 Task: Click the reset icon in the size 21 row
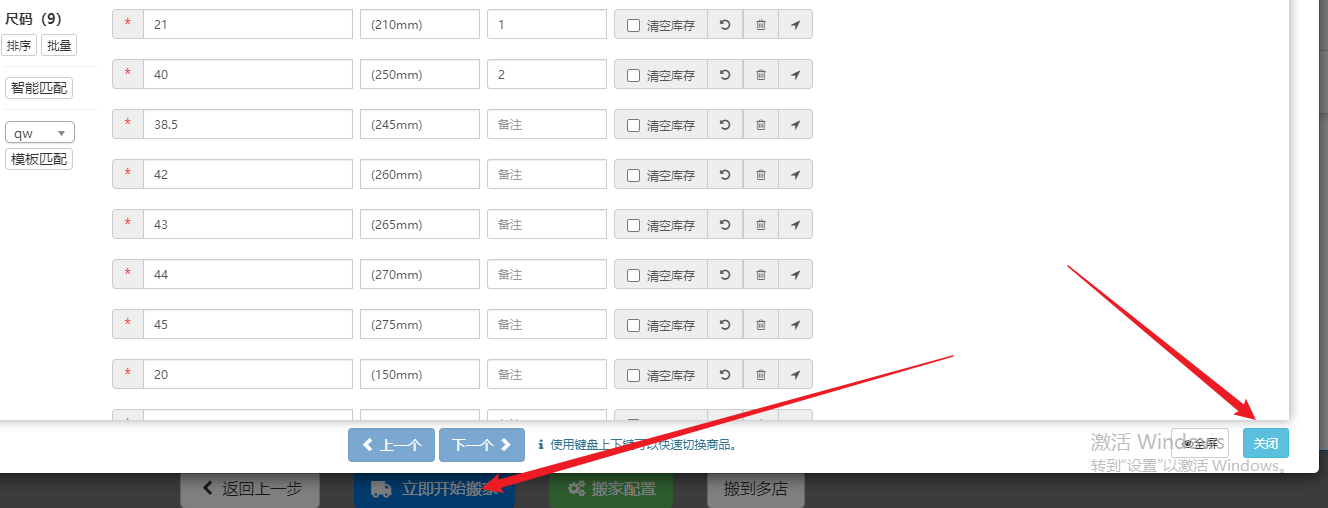[725, 25]
